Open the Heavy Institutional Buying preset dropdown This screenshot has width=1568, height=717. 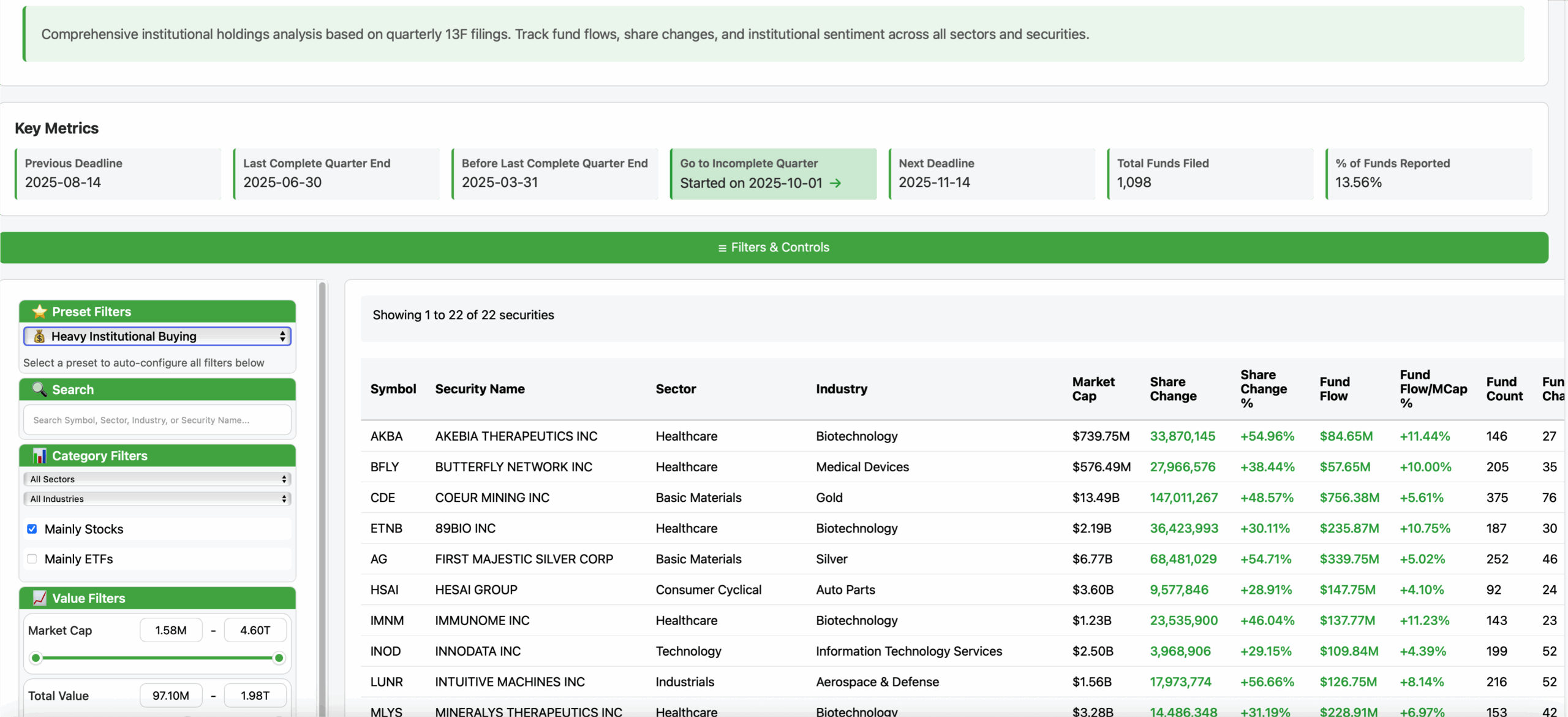pos(157,336)
